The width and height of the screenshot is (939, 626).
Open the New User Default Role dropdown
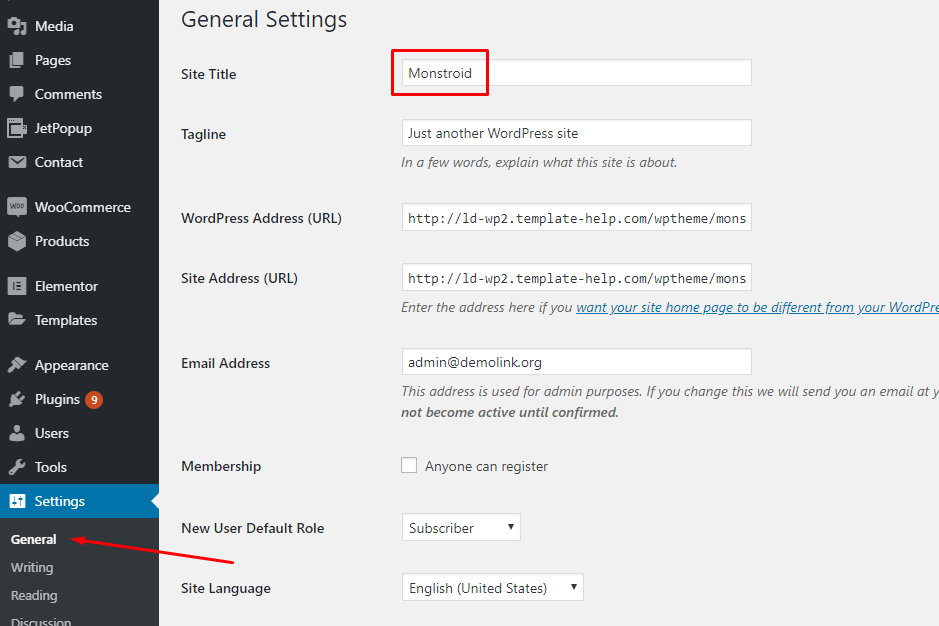(461, 527)
